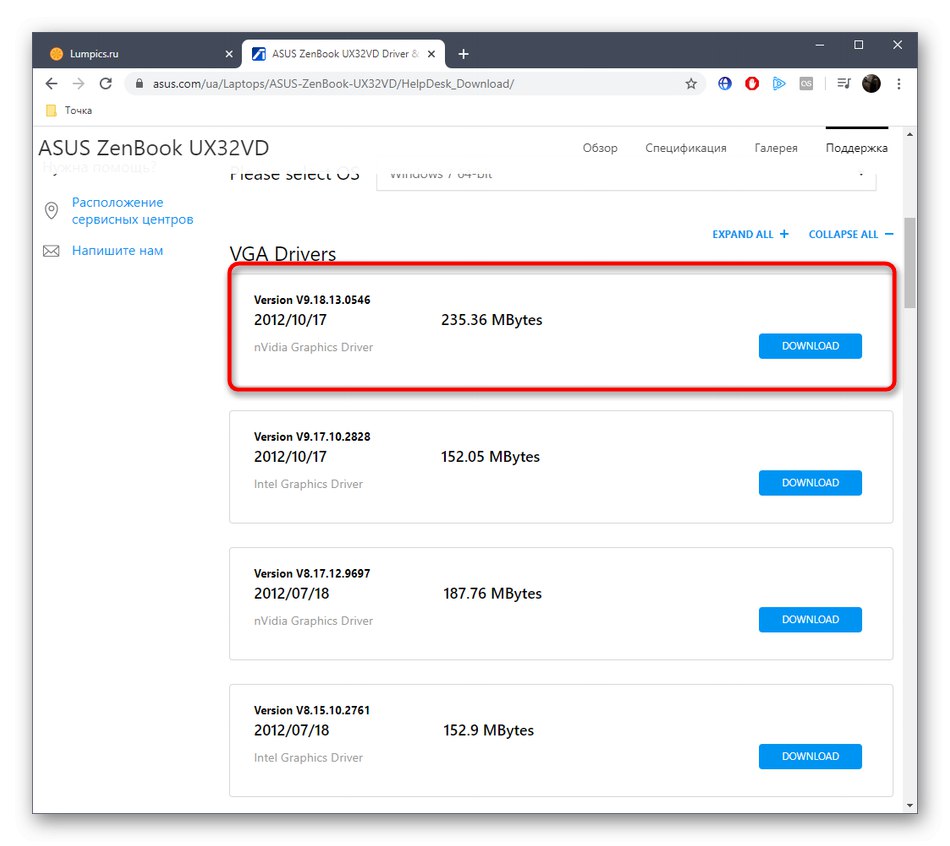Open the Точка bookmarks folder
The width and height of the screenshot is (950, 846).
(x=67, y=110)
